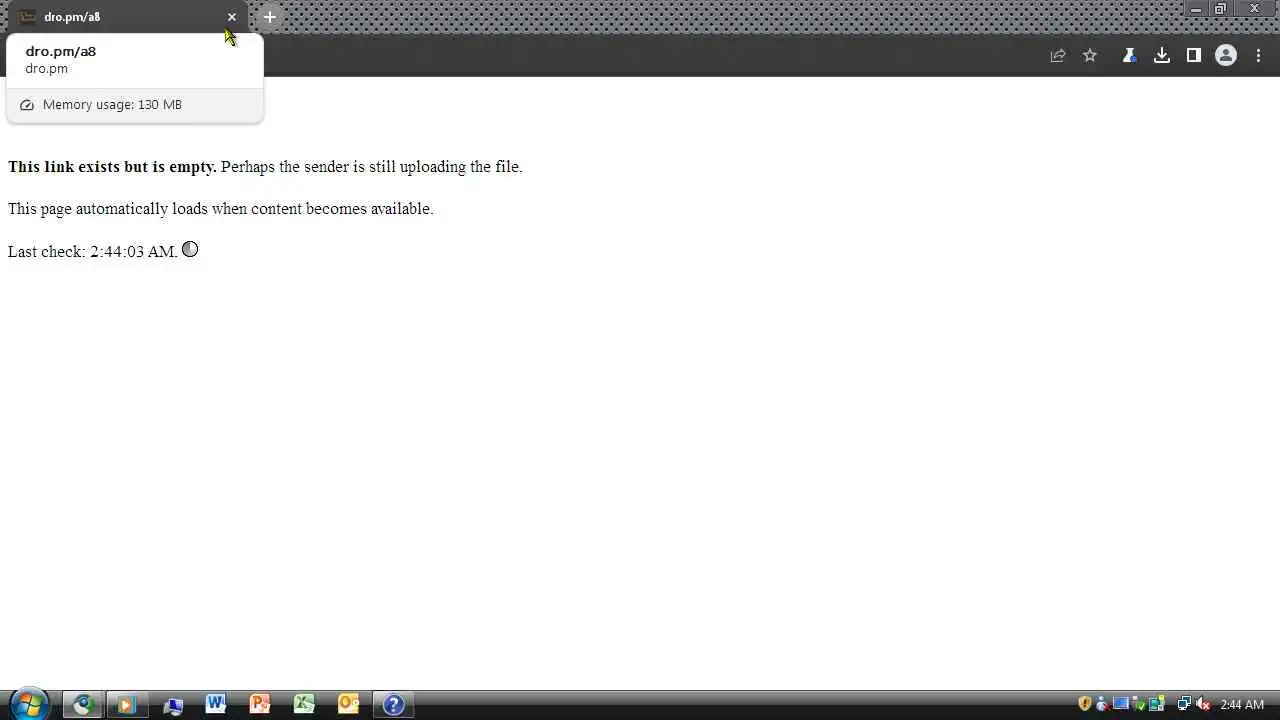The height and width of the screenshot is (720, 1280).
Task: Launch Excel from the taskbar
Action: tap(304, 705)
